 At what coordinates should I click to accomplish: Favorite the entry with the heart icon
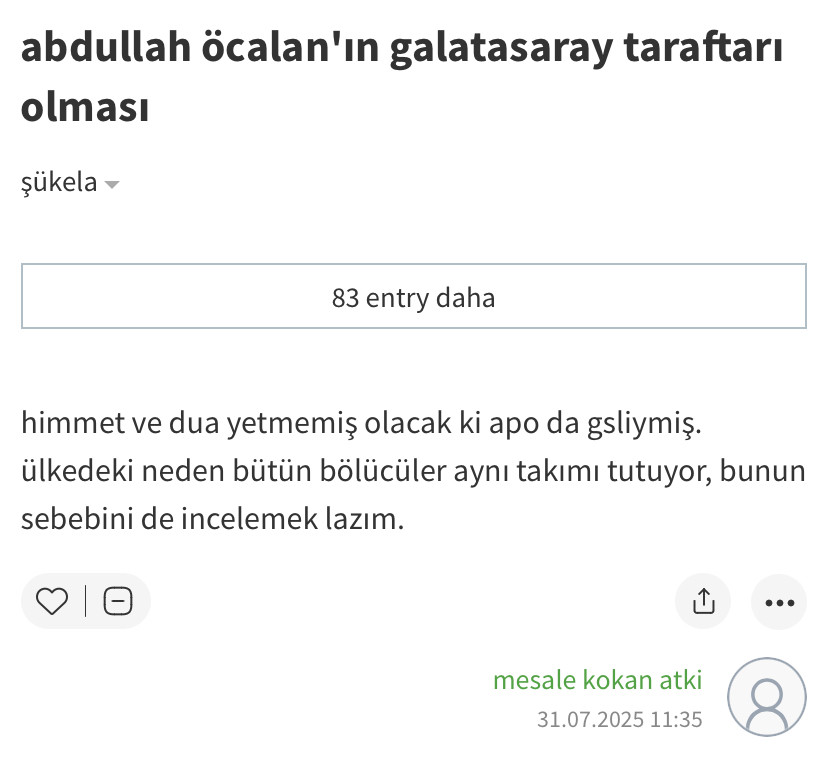point(52,601)
